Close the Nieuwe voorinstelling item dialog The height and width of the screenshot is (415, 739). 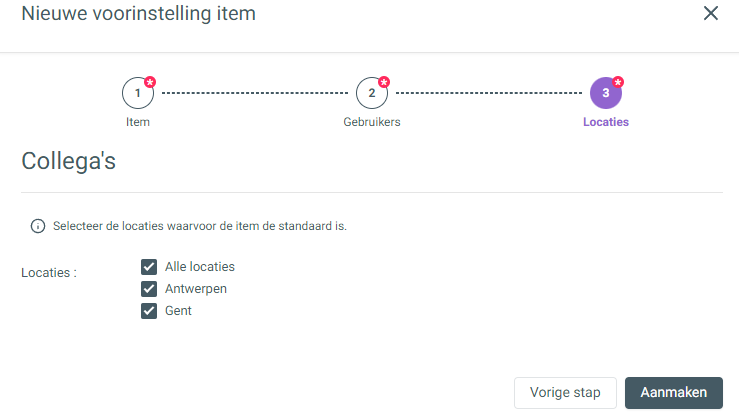pos(711,13)
